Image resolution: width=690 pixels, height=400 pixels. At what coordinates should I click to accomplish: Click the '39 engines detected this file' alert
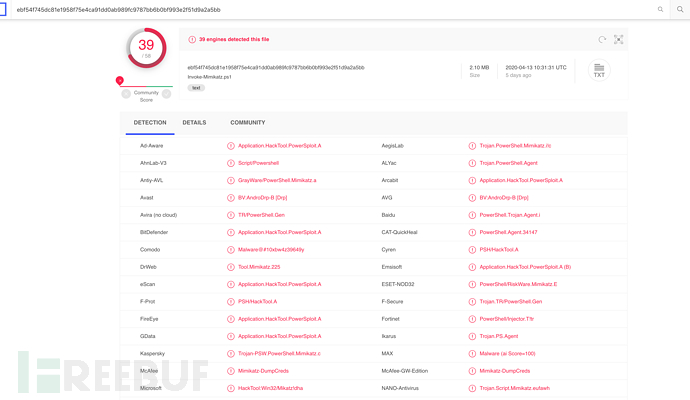click(234, 39)
